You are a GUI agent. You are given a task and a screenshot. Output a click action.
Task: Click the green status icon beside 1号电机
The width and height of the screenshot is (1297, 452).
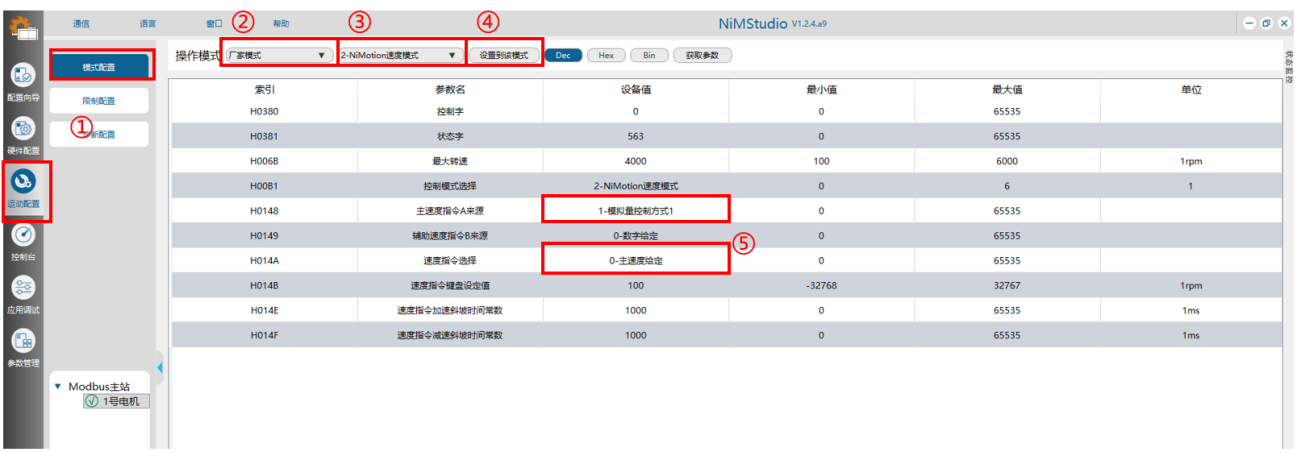click(92, 402)
